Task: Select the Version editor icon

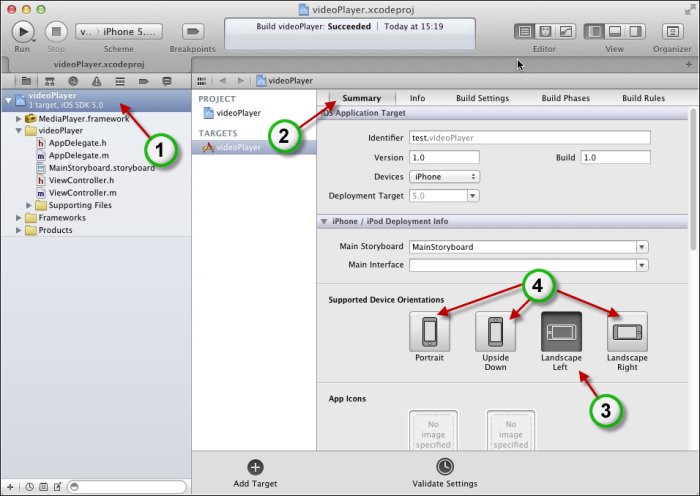Action: pos(565,31)
